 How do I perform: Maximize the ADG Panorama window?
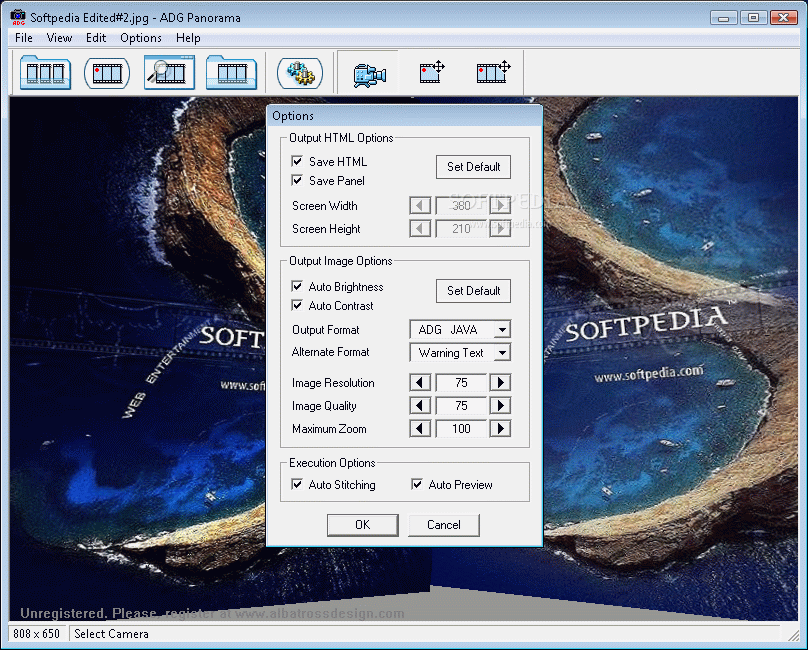click(x=753, y=18)
